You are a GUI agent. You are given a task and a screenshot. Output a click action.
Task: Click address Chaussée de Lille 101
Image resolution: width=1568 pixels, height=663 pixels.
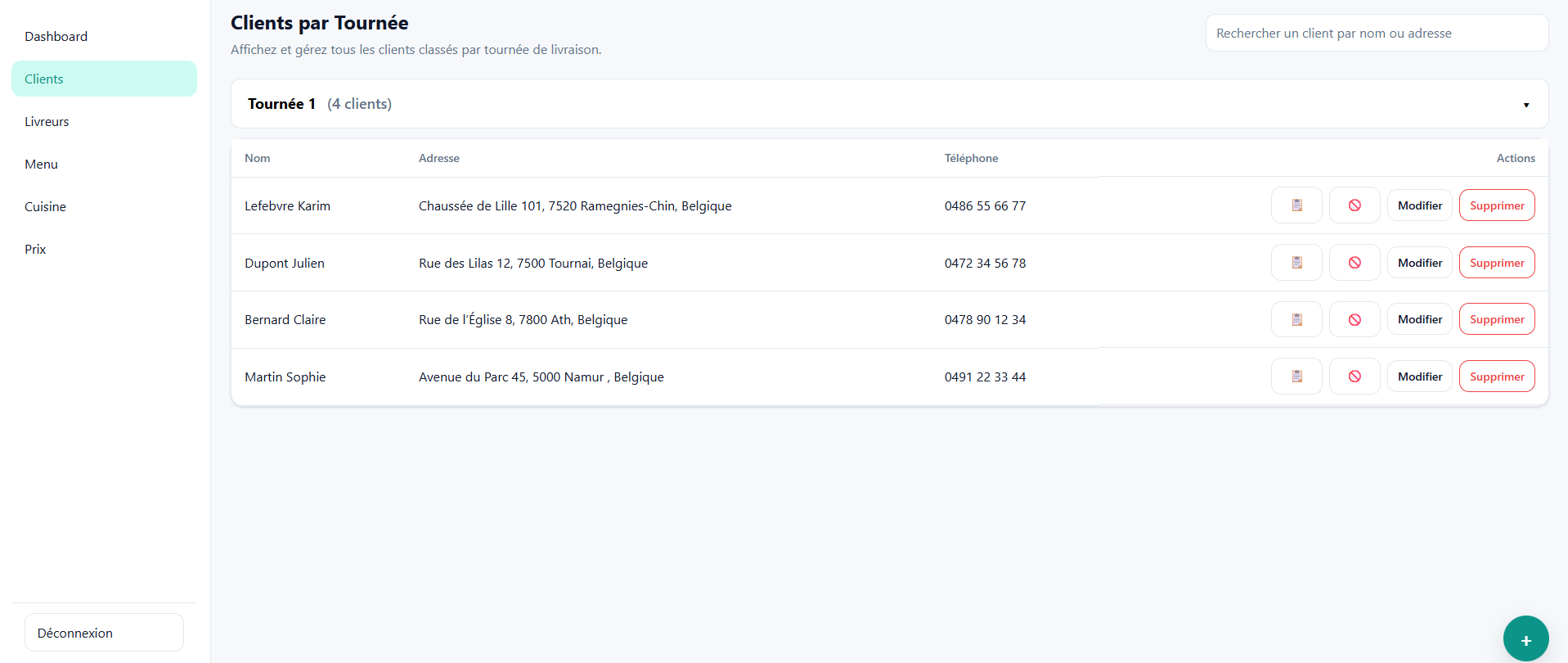pos(575,205)
